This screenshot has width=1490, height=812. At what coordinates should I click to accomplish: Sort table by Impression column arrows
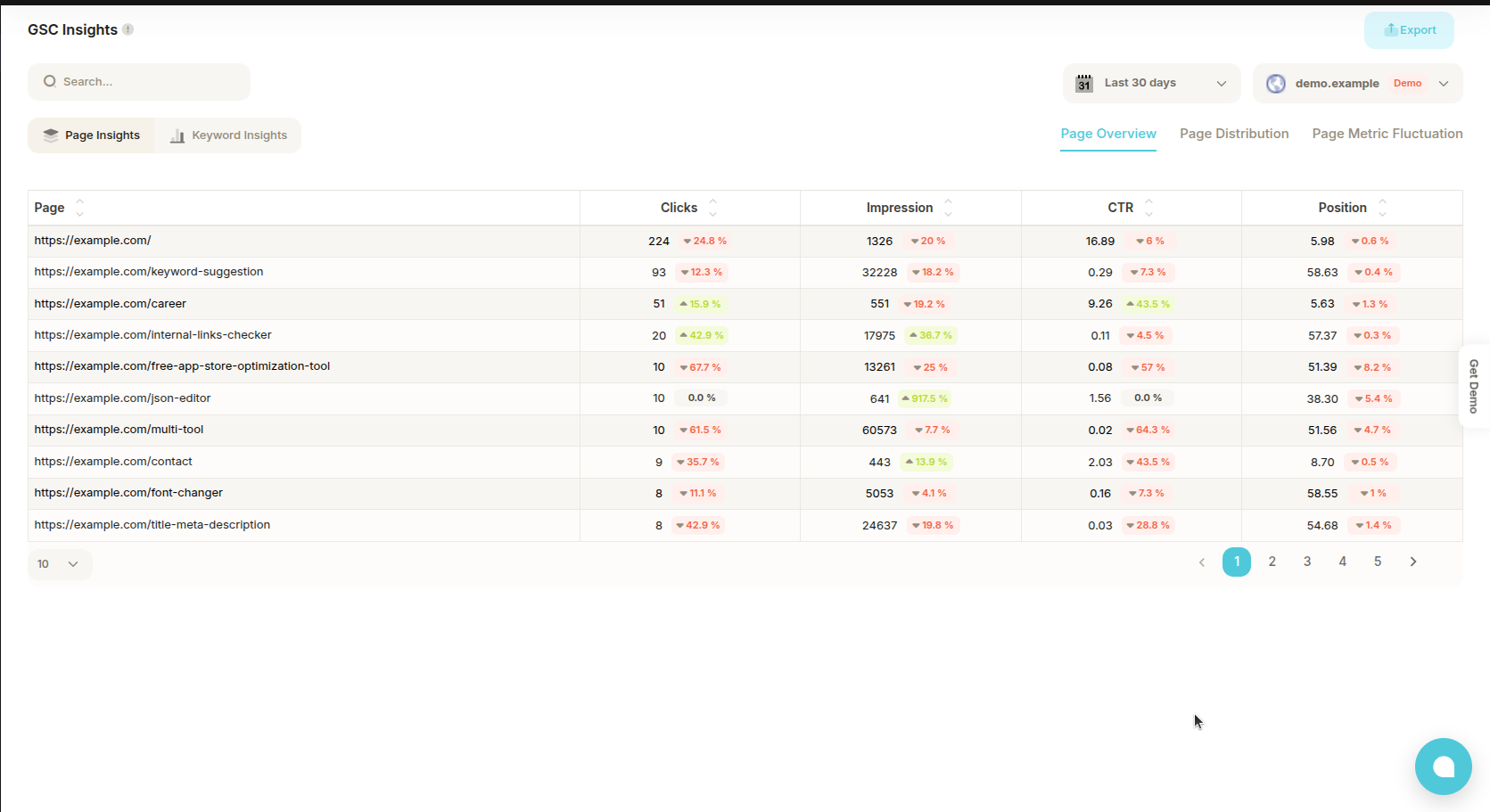coord(948,208)
